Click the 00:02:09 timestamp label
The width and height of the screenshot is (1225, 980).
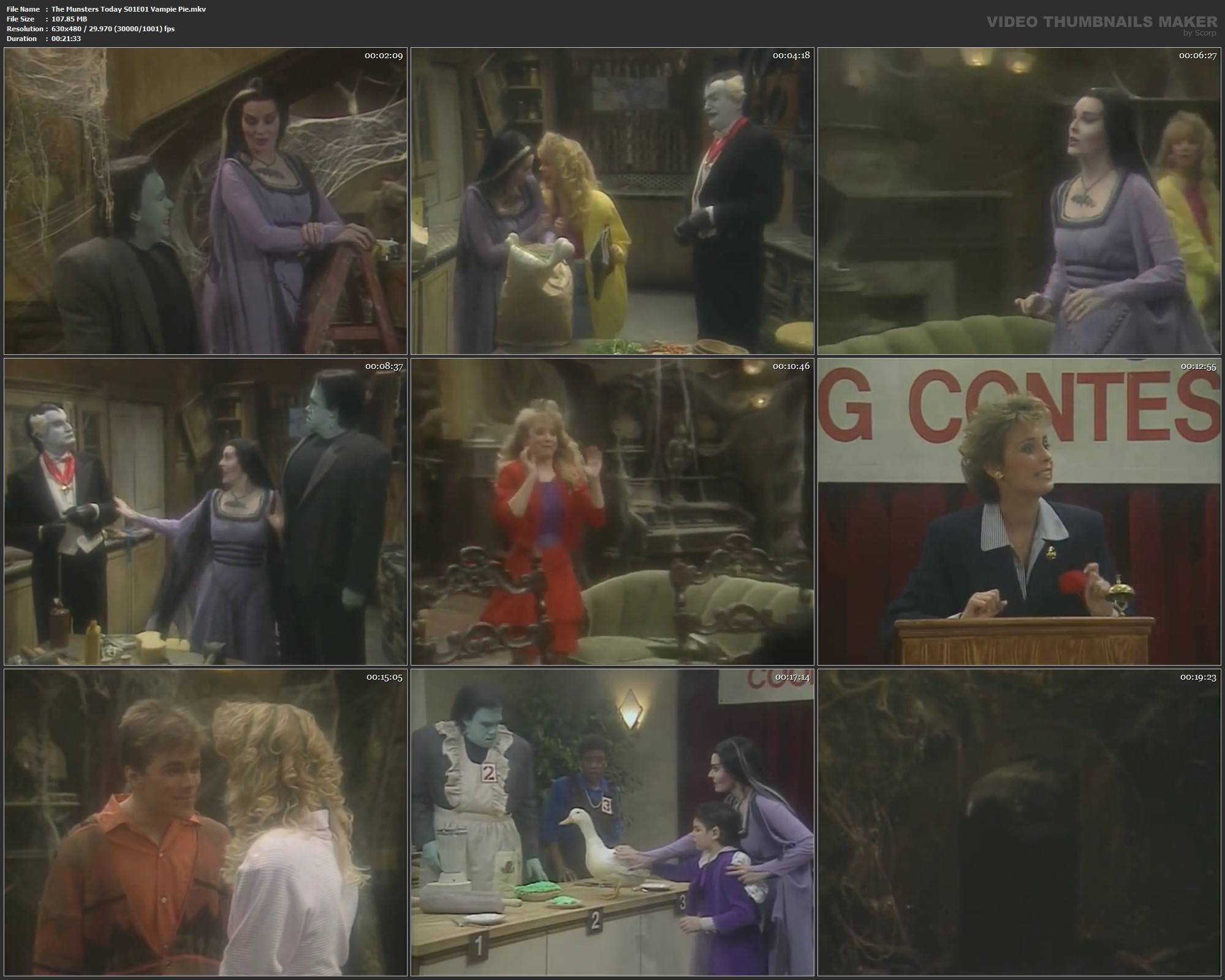point(384,56)
